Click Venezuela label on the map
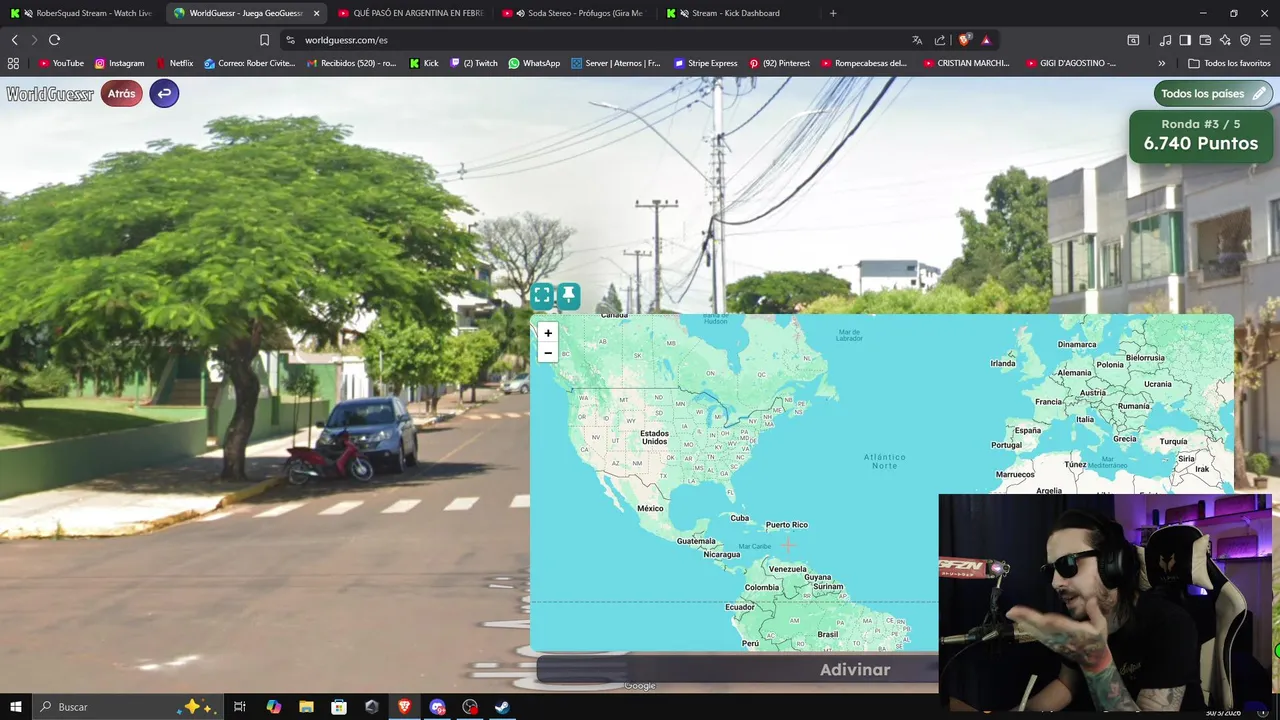Viewport: 1280px width, 720px height. [x=787, y=569]
